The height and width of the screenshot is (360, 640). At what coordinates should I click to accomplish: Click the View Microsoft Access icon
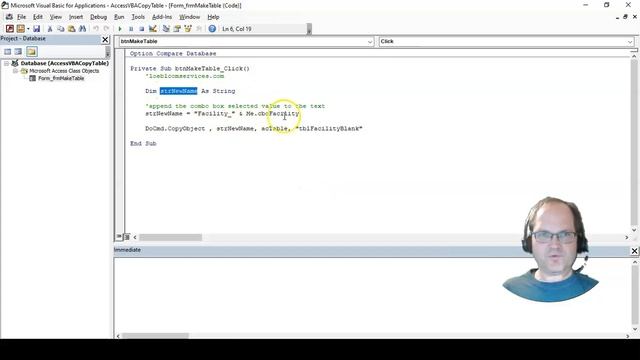coord(10,29)
